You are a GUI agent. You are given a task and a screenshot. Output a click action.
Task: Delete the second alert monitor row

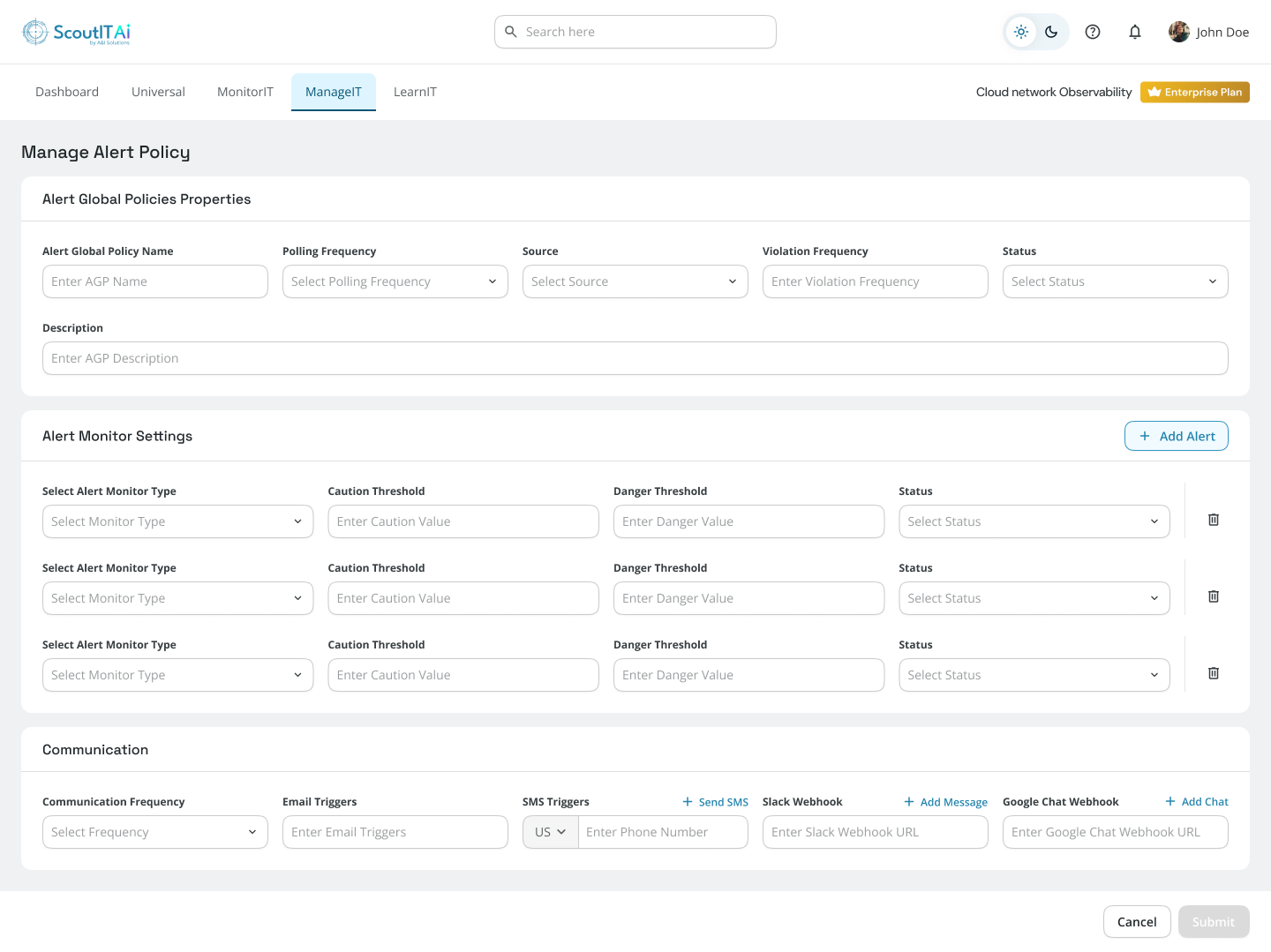pos(1214,596)
